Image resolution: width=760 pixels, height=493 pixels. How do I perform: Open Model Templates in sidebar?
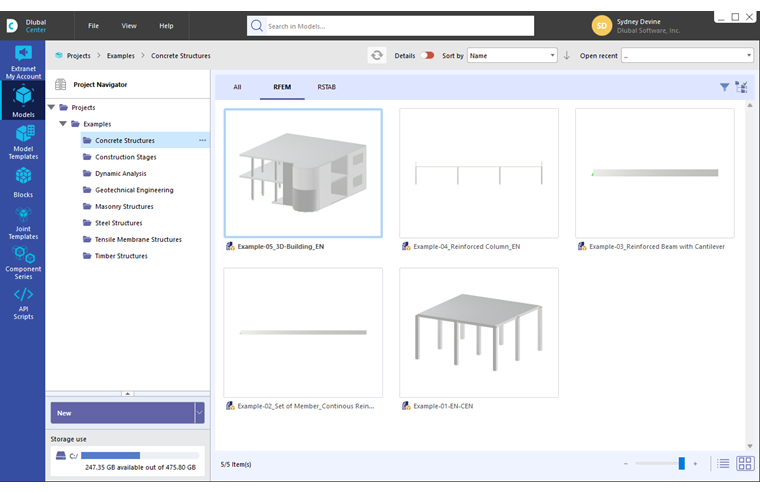click(x=23, y=142)
